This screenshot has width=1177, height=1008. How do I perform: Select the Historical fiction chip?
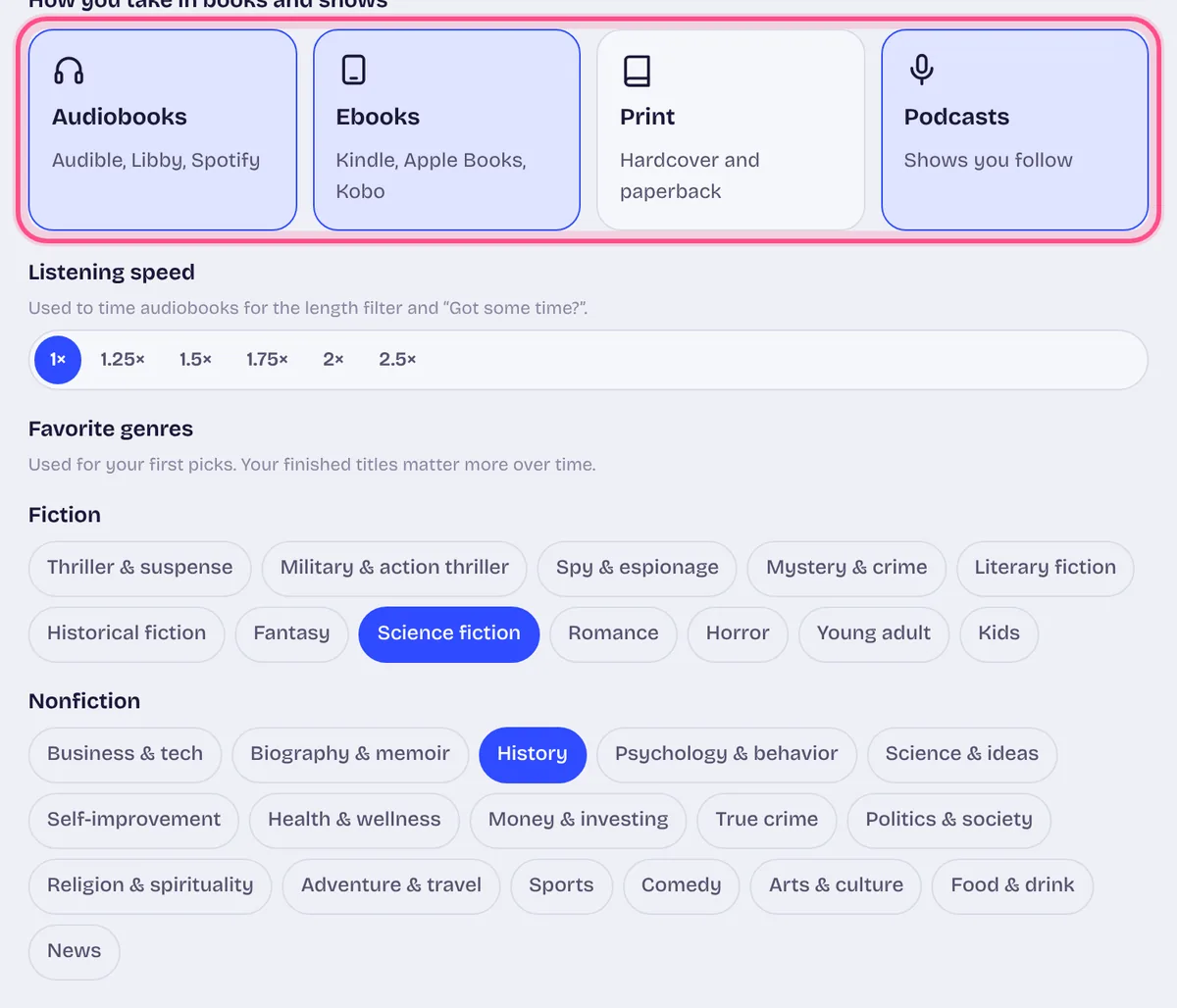127,633
